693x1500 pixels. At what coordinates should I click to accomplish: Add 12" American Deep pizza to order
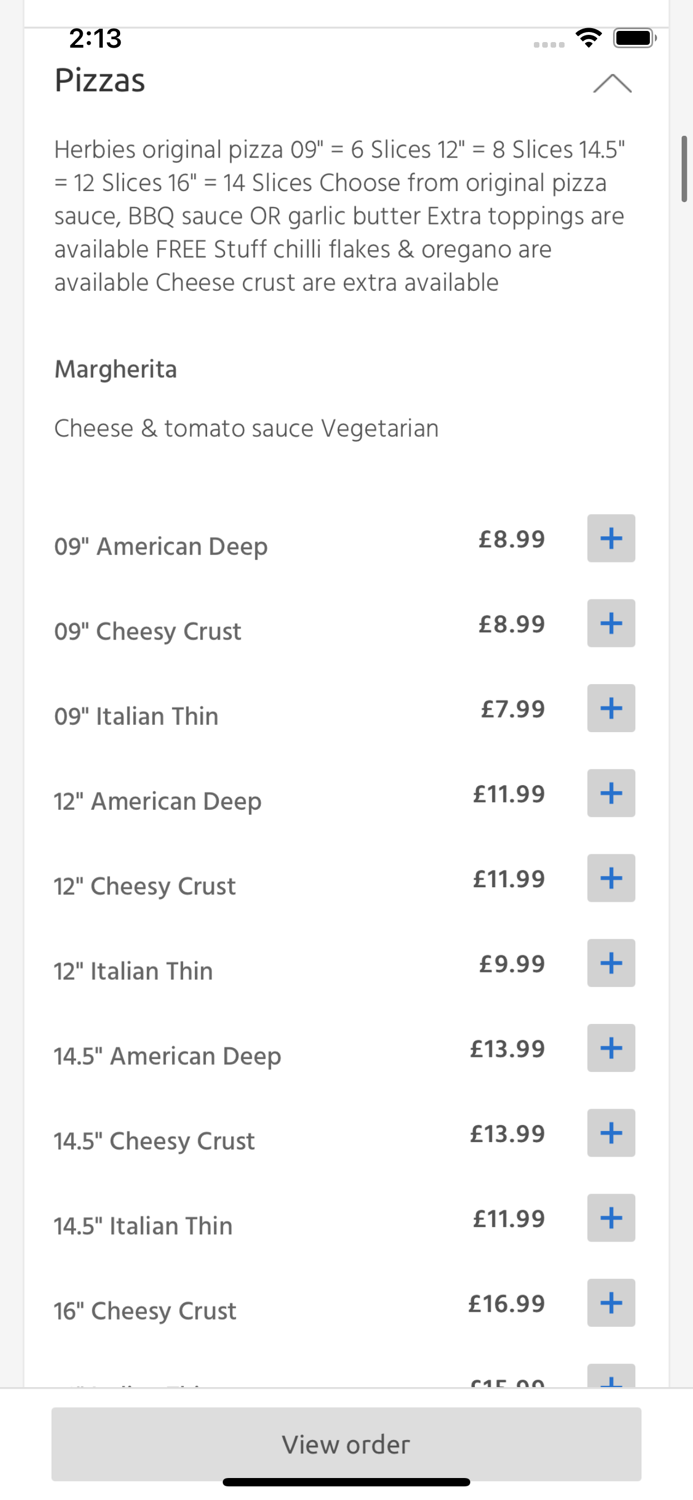[611, 793]
